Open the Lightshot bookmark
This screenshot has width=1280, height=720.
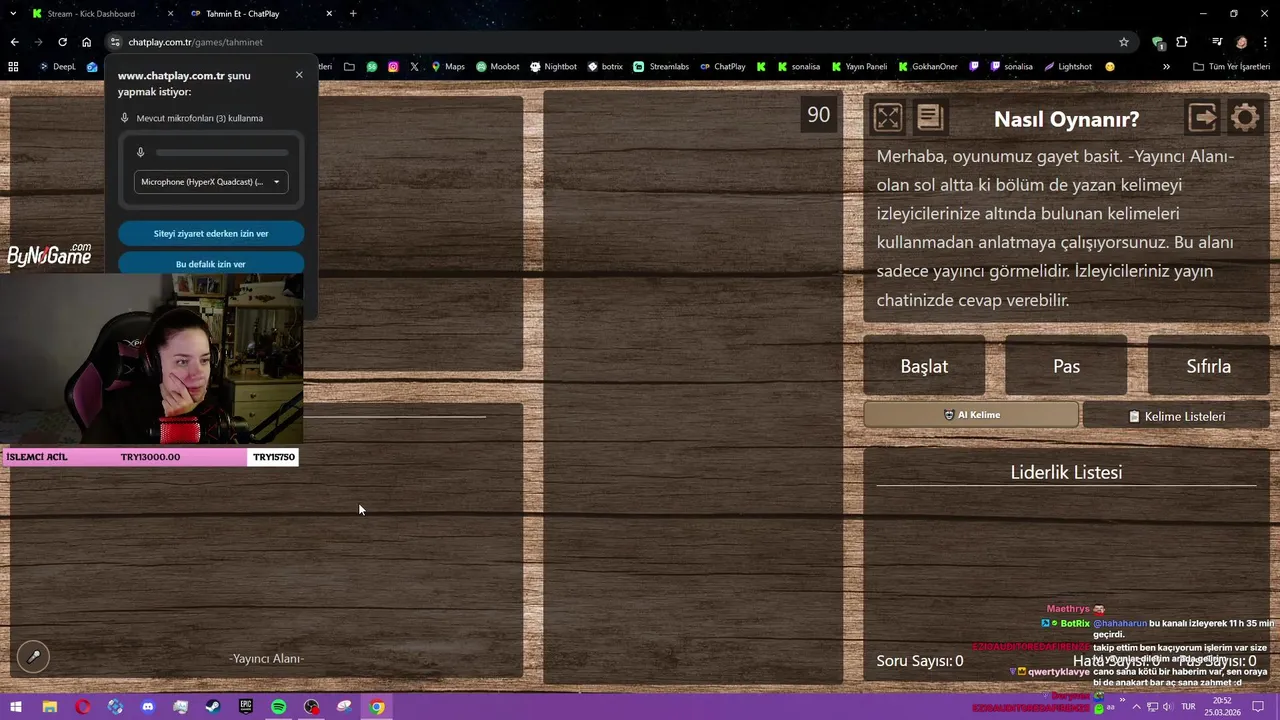point(1067,67)
